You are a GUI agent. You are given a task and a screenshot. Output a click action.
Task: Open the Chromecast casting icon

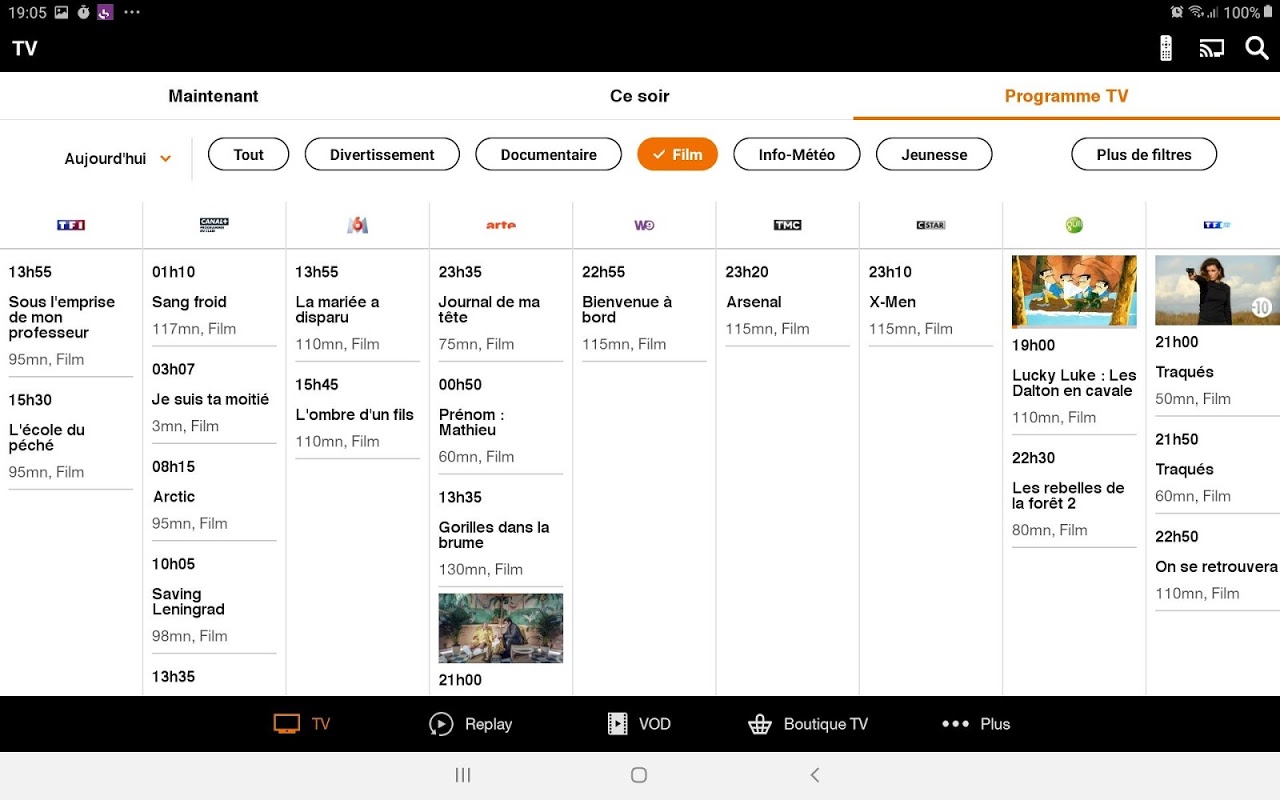[x=1211, y=47]
